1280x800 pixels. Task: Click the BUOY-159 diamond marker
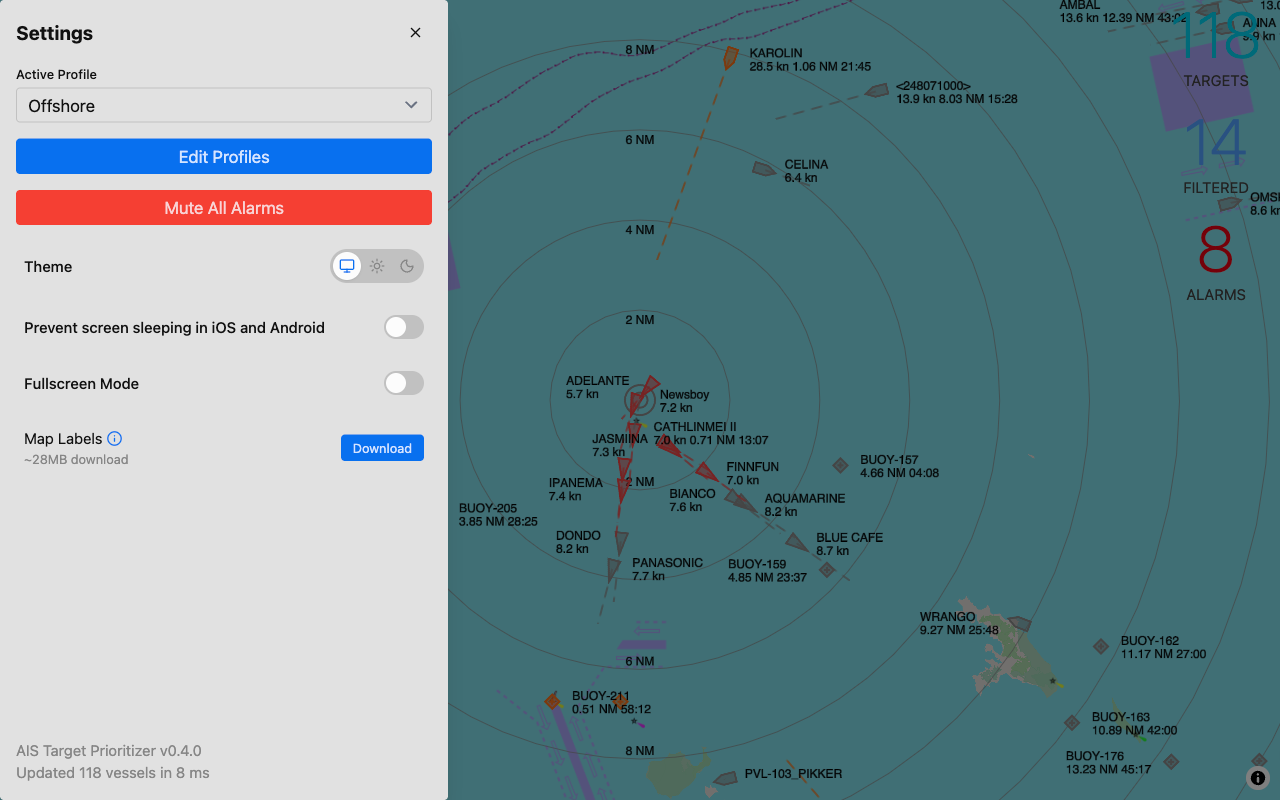(x=827, y=570)
